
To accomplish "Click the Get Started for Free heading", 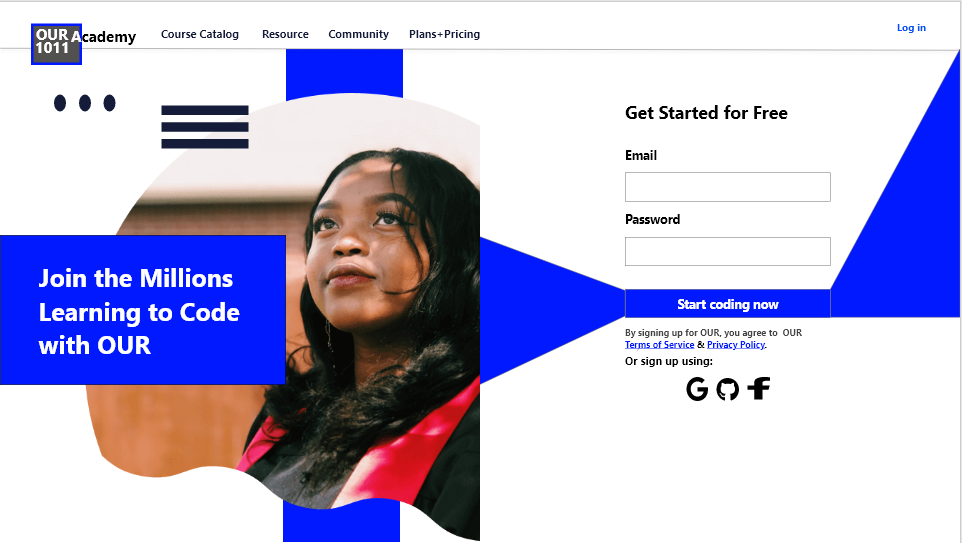I will pos(706,113).
